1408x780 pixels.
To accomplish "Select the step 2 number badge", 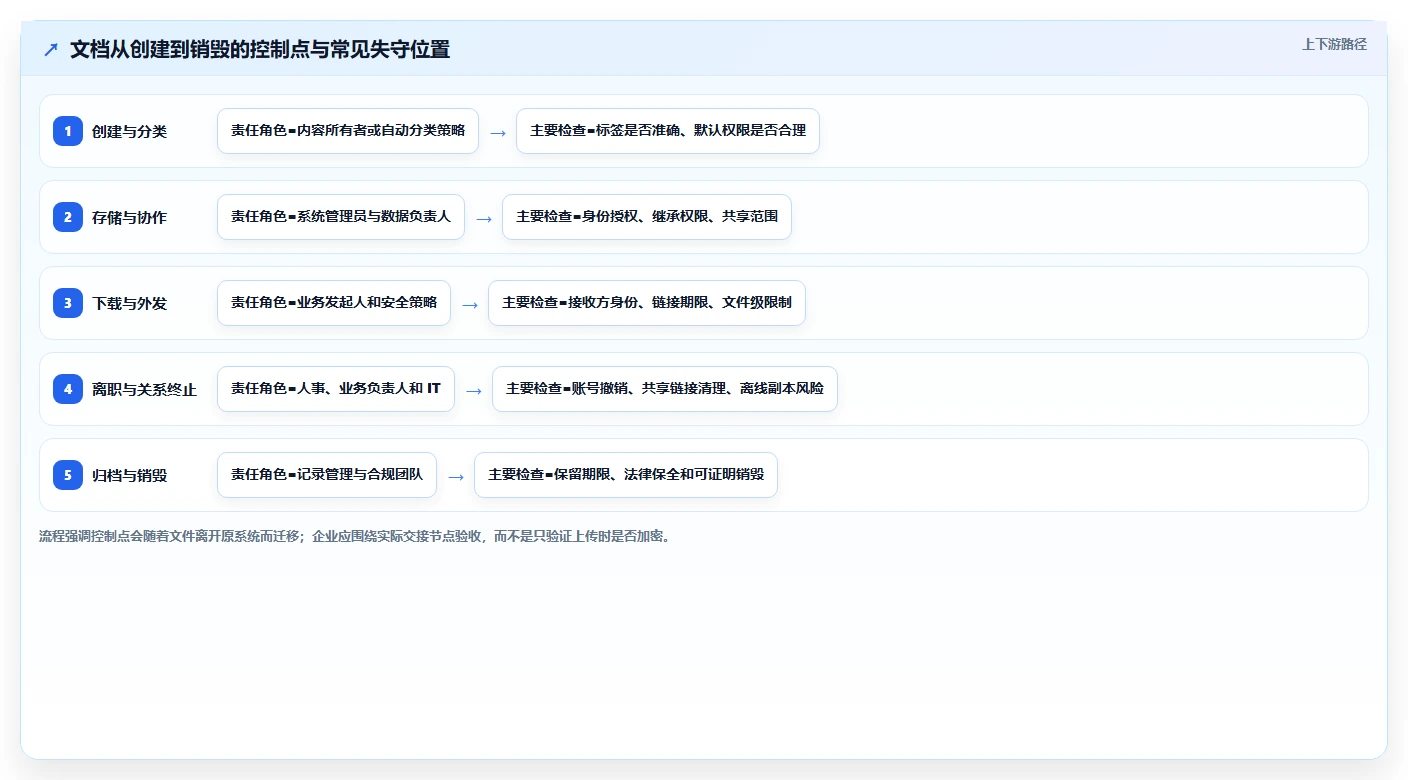I will pyautogui.click(x=68, y=217).
